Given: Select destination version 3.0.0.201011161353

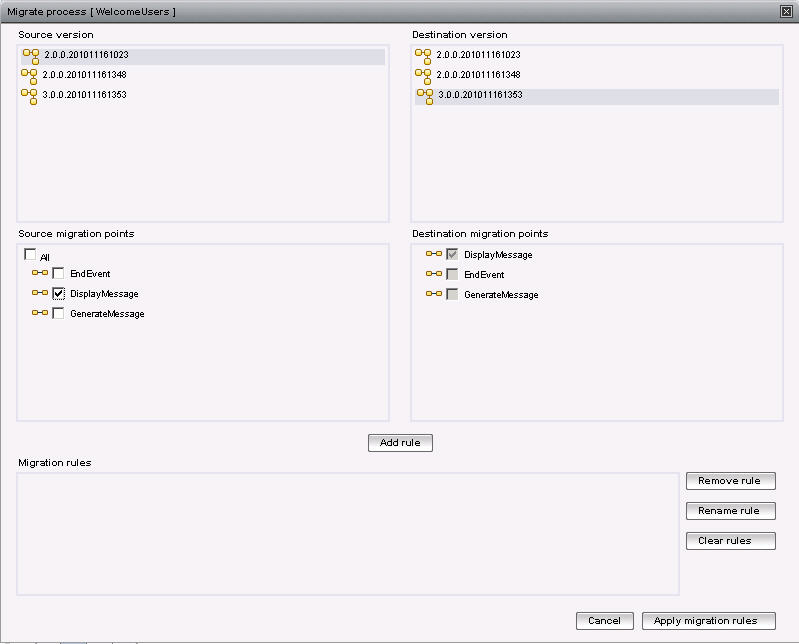Looking at the screenshot, I should point(597,96).
